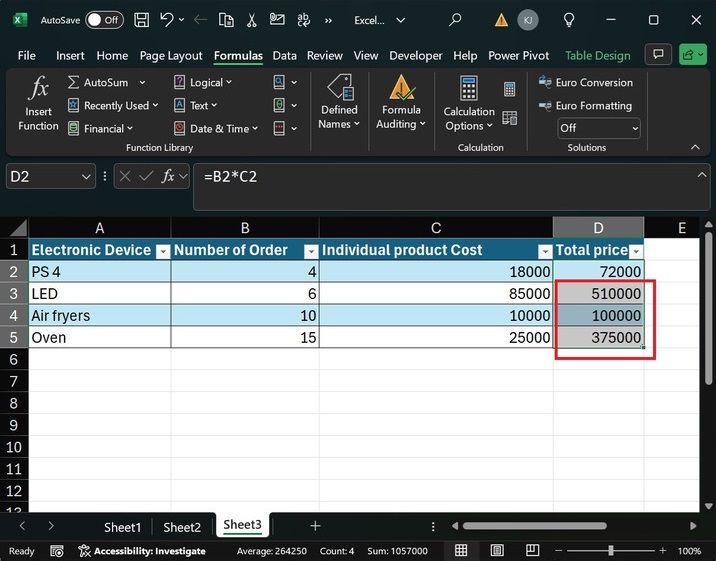Click the zoom slider handle
This screenshot has width=716, height=561.
(612, 550)
